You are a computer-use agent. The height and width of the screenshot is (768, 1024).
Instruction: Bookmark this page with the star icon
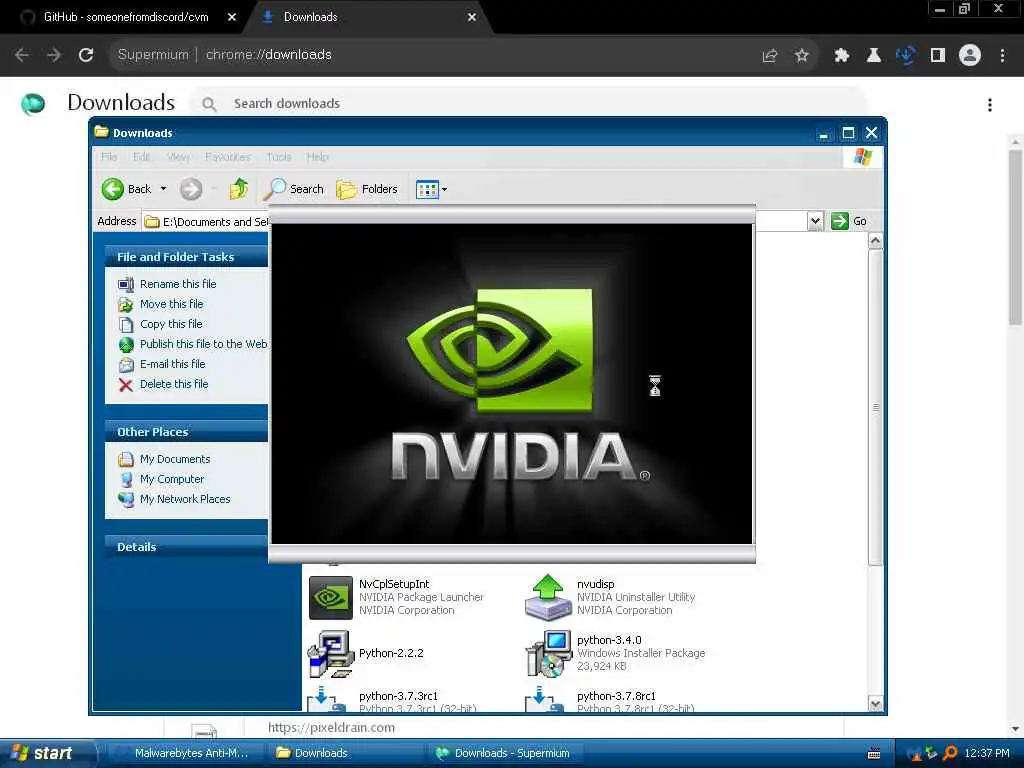802,56
